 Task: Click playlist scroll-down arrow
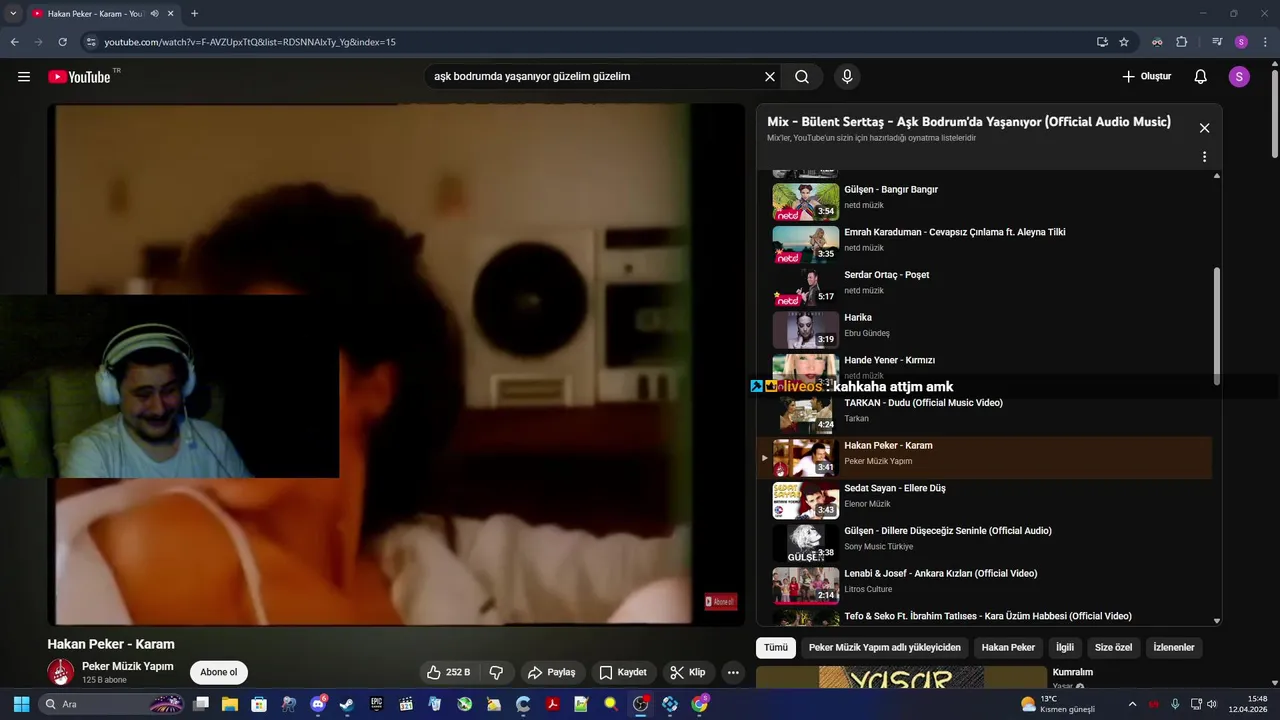click(1217, 621)
